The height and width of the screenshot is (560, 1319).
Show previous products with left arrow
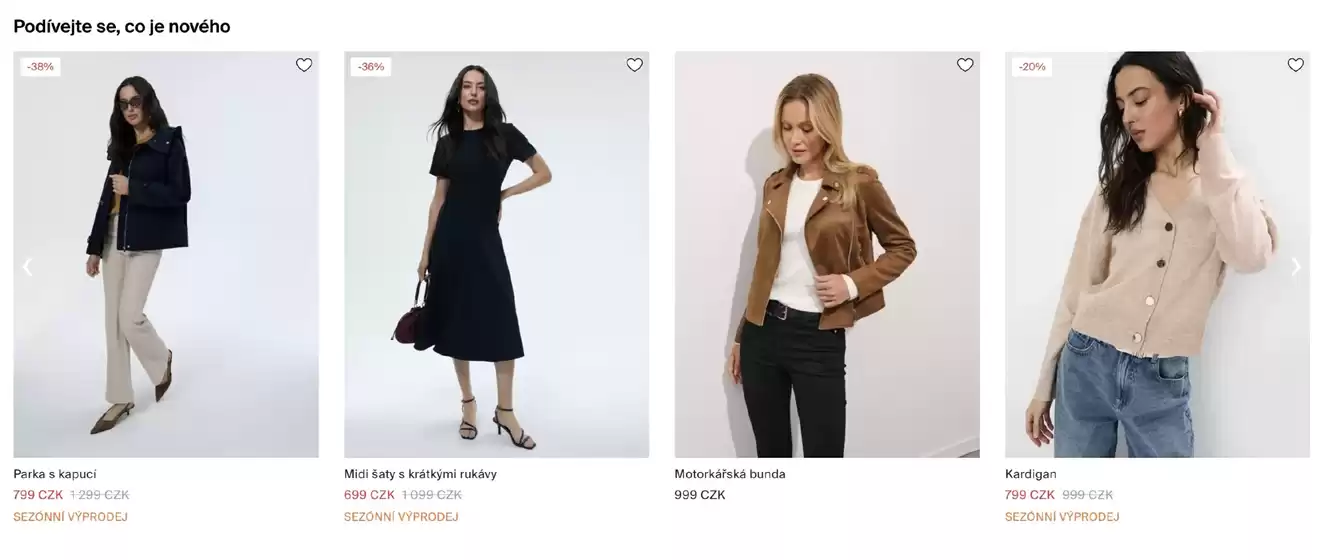pos(27,267)
